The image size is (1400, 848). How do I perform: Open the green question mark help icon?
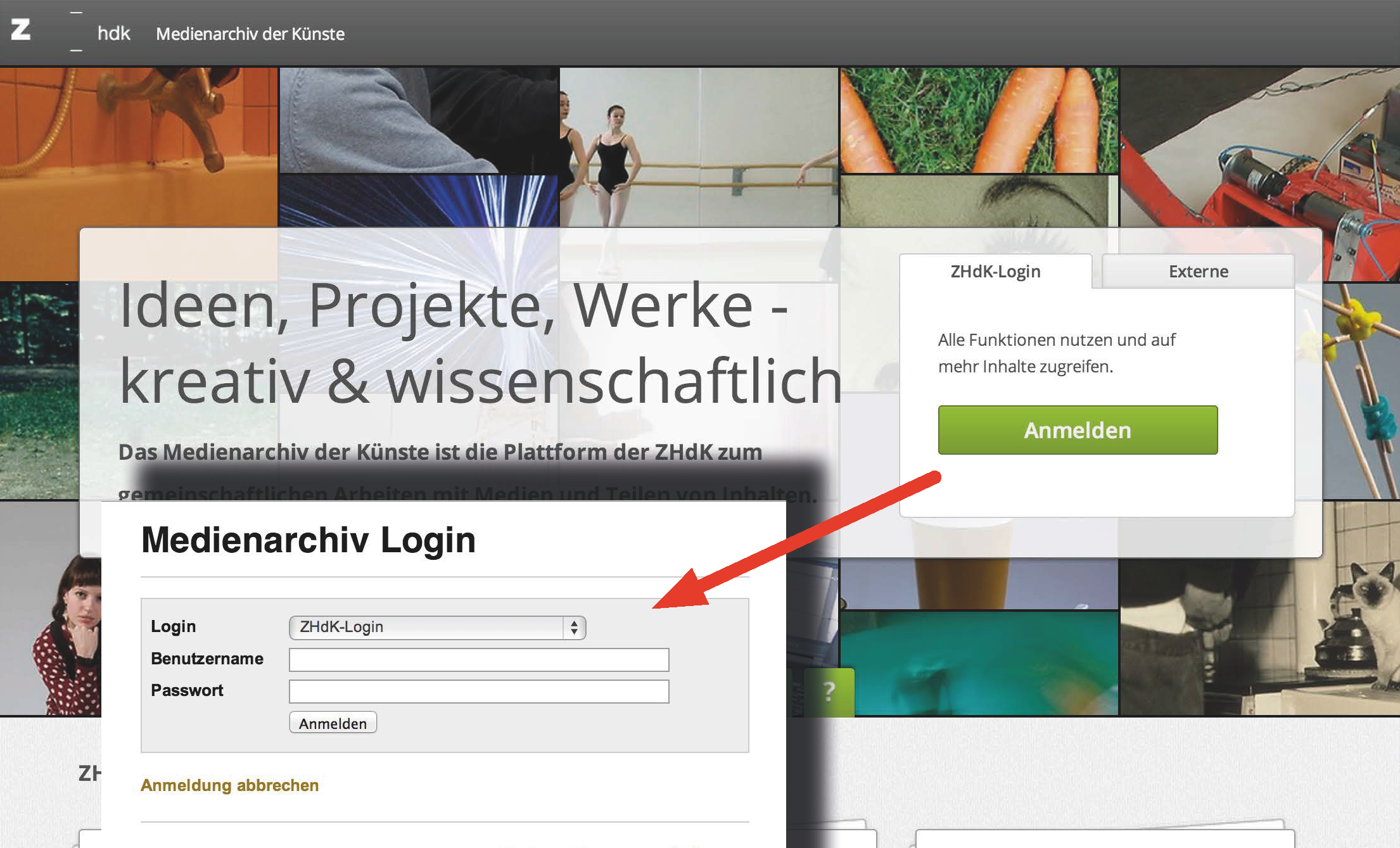829,692
